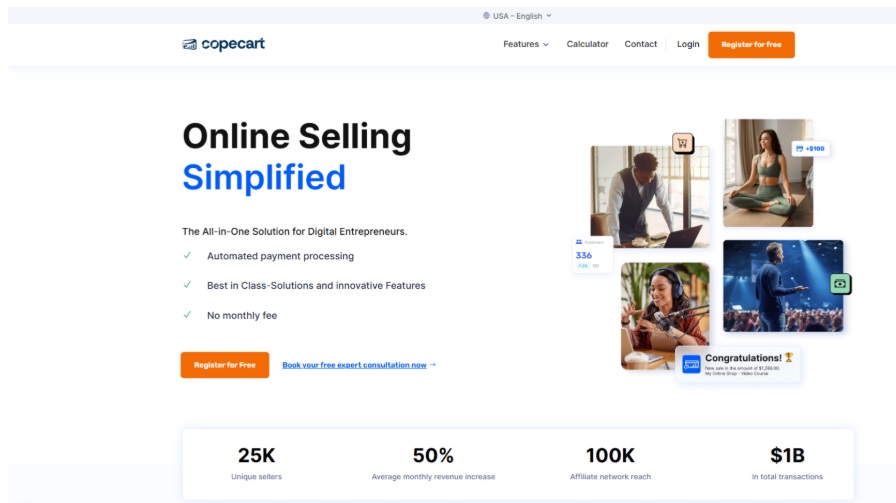Click the +$100 payment badge

coord(810,149)
